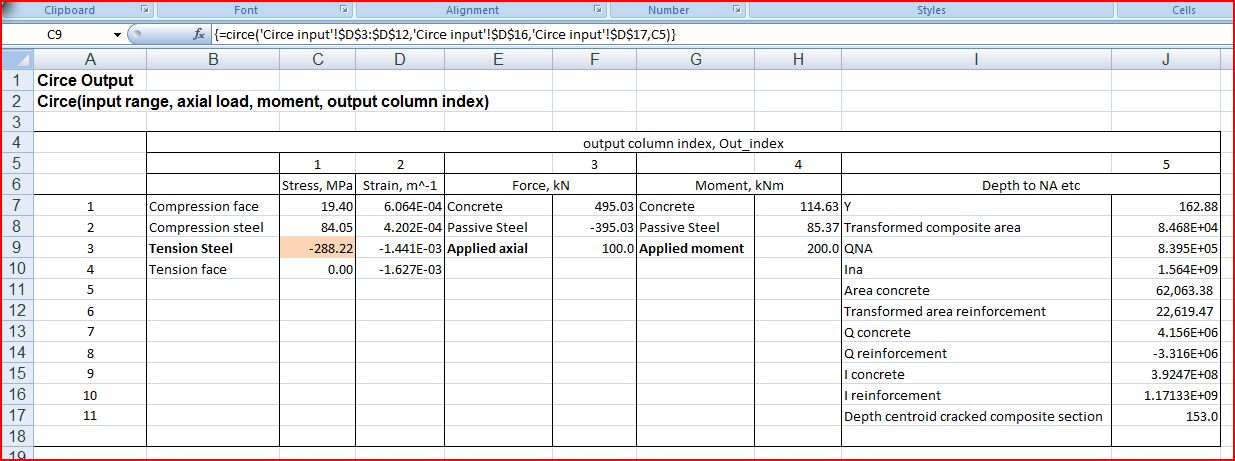Viewport: 1235px width, 461px height.
Task: Select column C header
Action: click(317, 59)
